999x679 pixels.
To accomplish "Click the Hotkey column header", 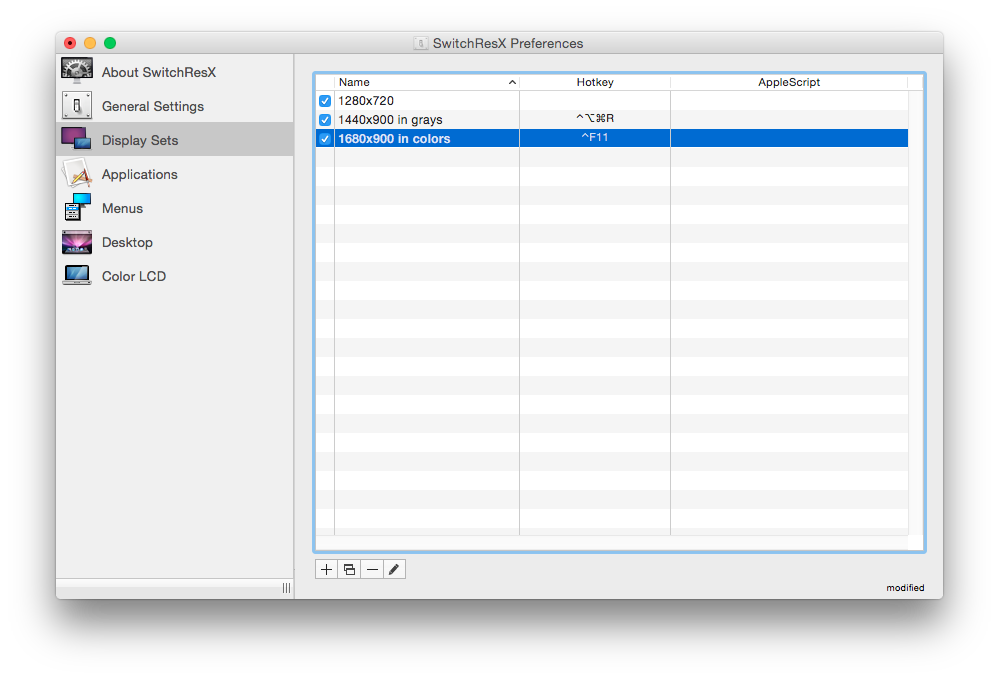I will [x=595, y=82].
